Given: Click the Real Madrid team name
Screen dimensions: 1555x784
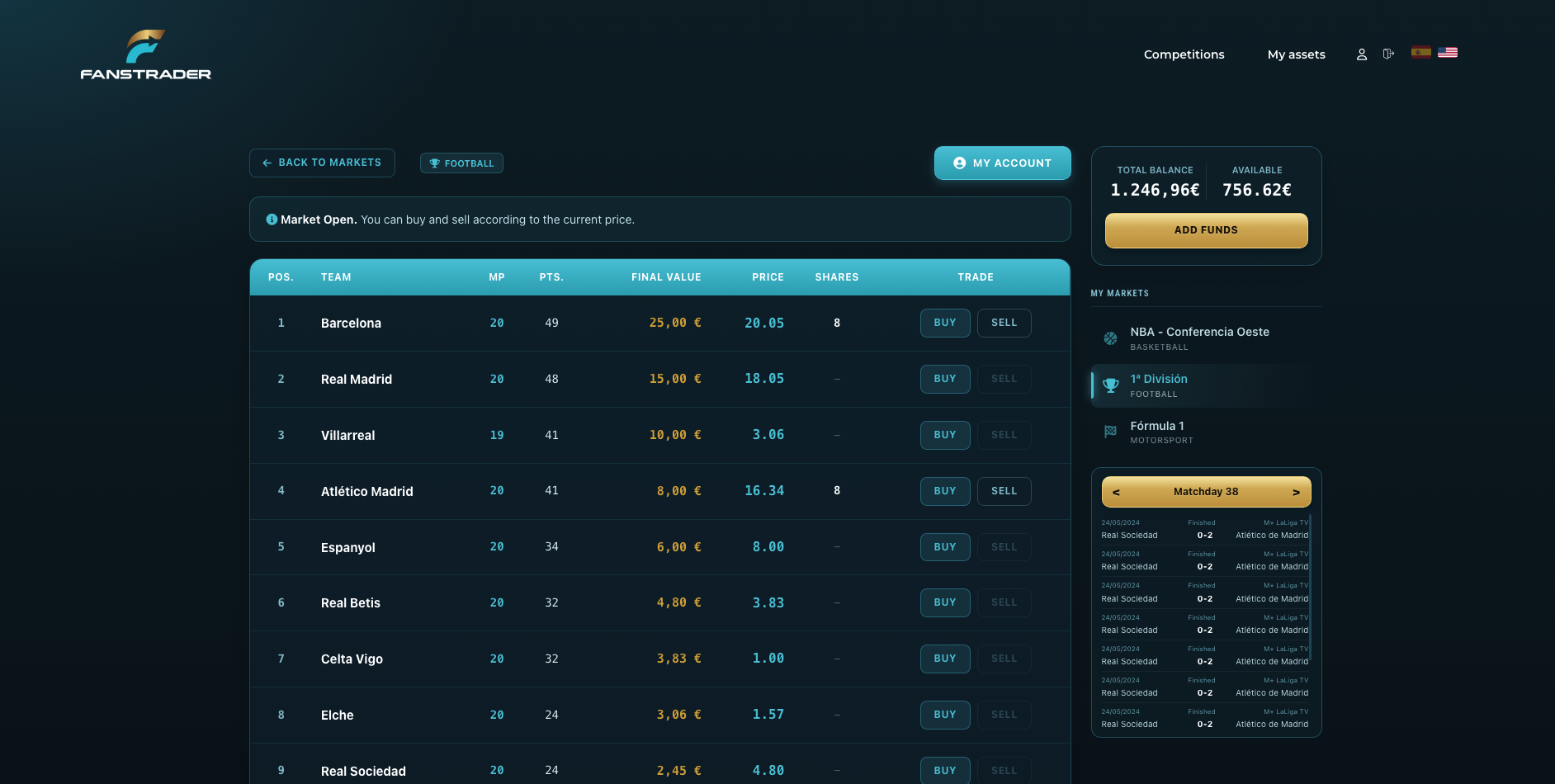Looking at the screenshot, I should 357,380.
